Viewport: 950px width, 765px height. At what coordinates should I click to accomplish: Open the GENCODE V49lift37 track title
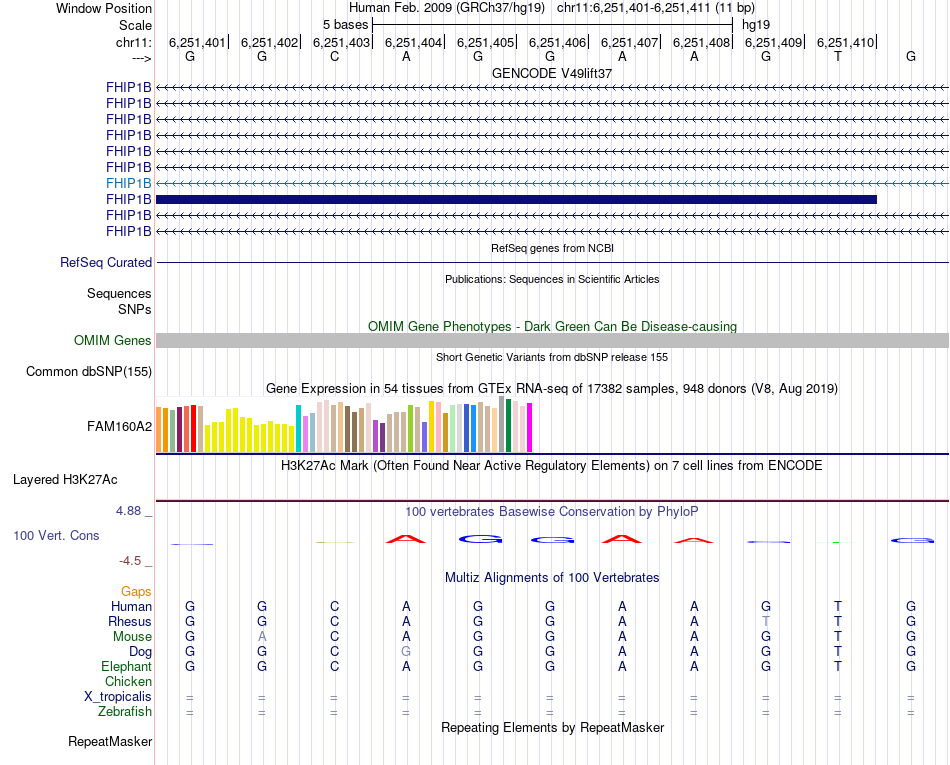[552, 73]
